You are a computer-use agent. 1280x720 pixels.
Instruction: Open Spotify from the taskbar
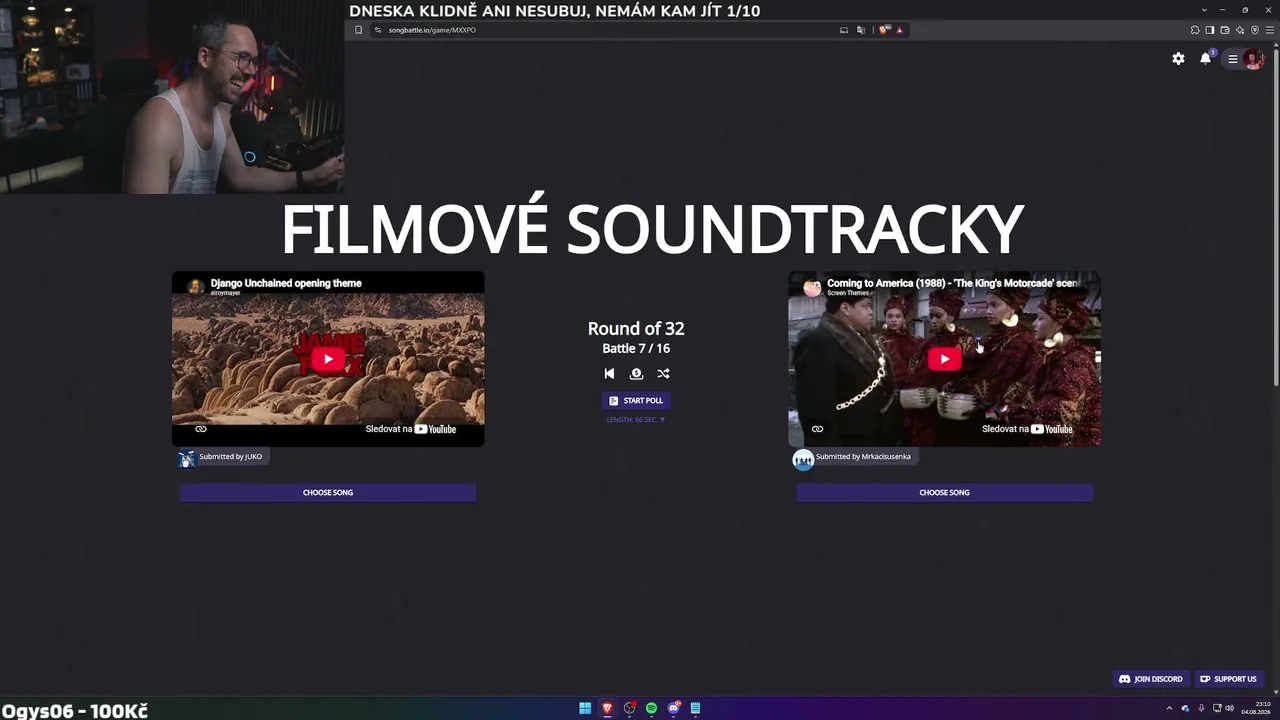(651, 708)
